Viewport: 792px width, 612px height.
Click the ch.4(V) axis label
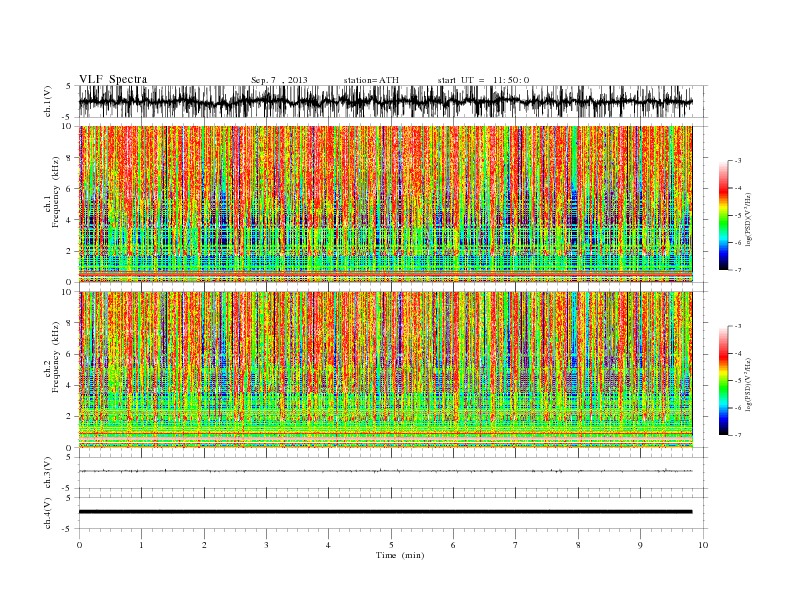[48, 513]
